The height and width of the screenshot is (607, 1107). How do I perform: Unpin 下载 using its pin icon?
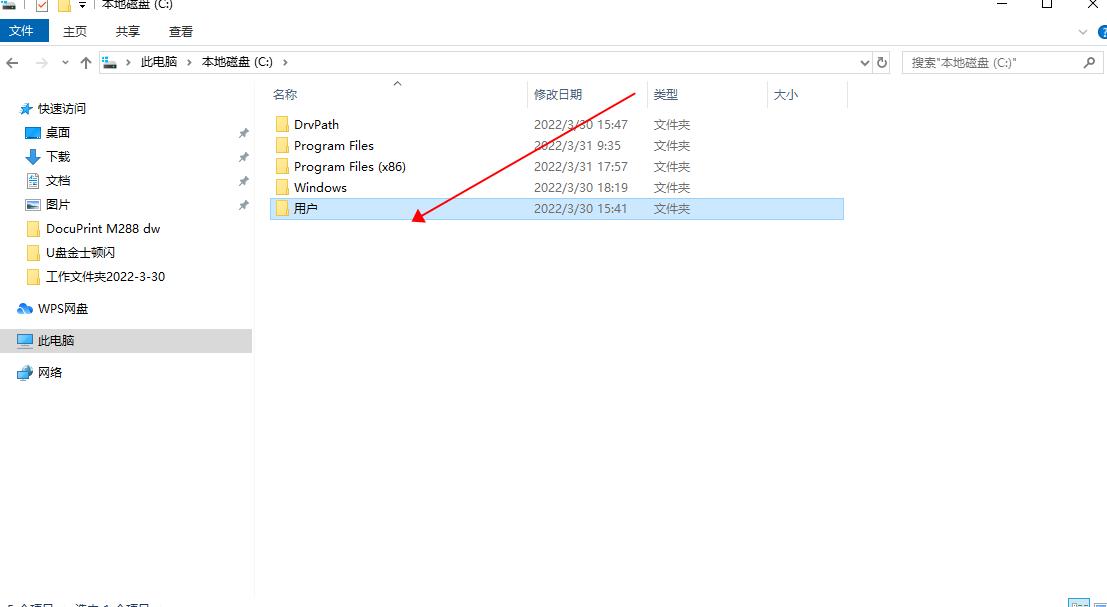(244, 157)
